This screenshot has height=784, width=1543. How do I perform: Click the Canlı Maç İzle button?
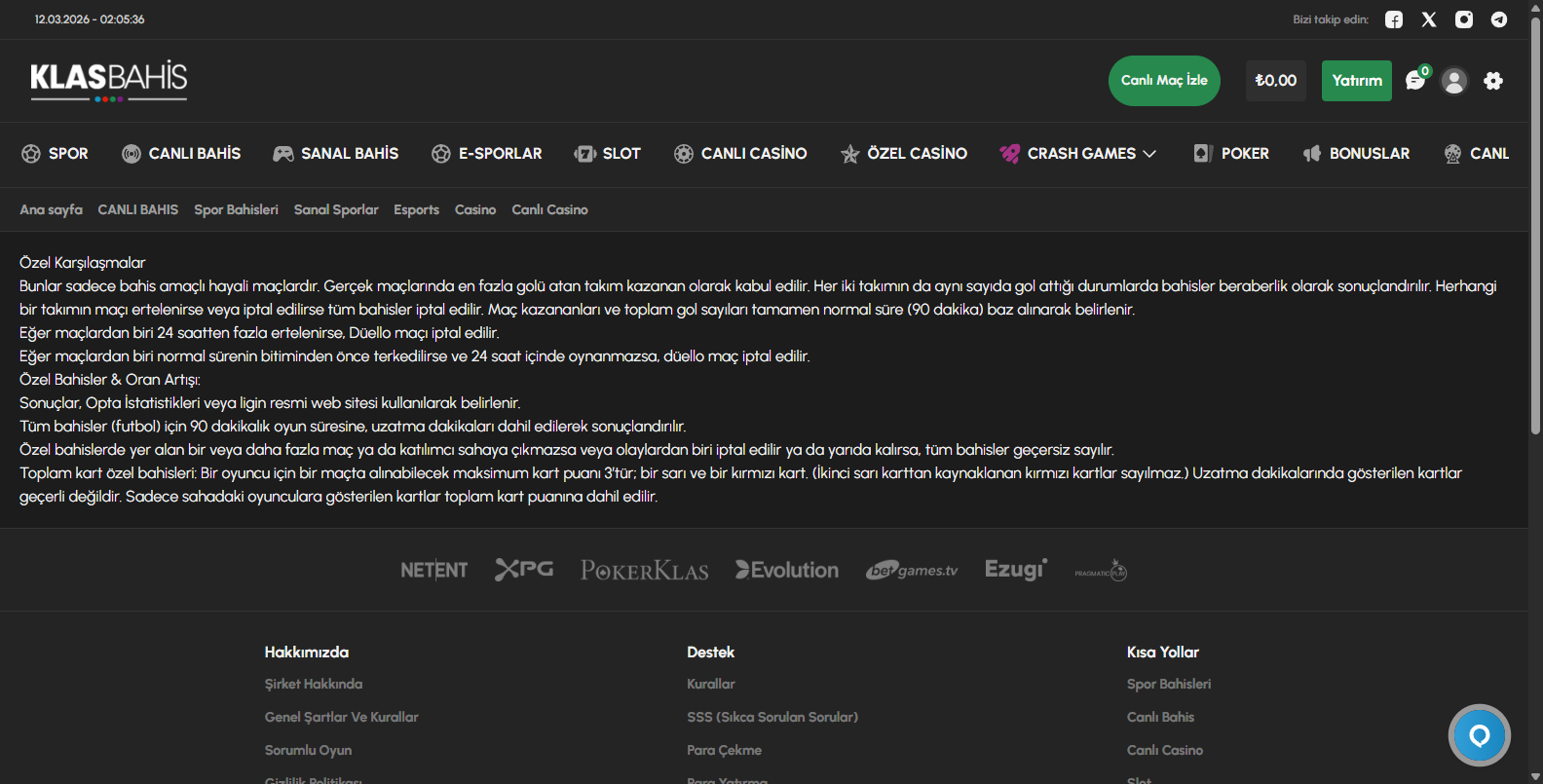pyautogui.click(x=1164, y=81)
